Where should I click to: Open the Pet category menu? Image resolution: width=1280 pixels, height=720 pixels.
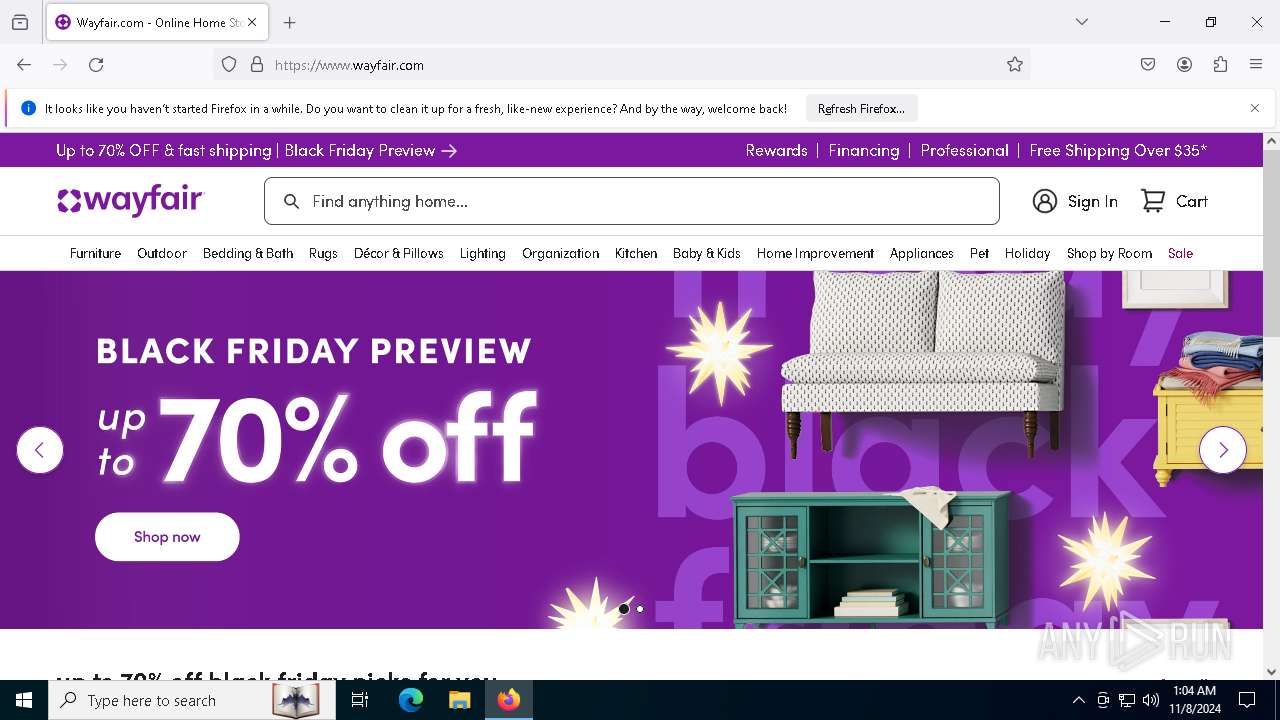pos(979,254)
